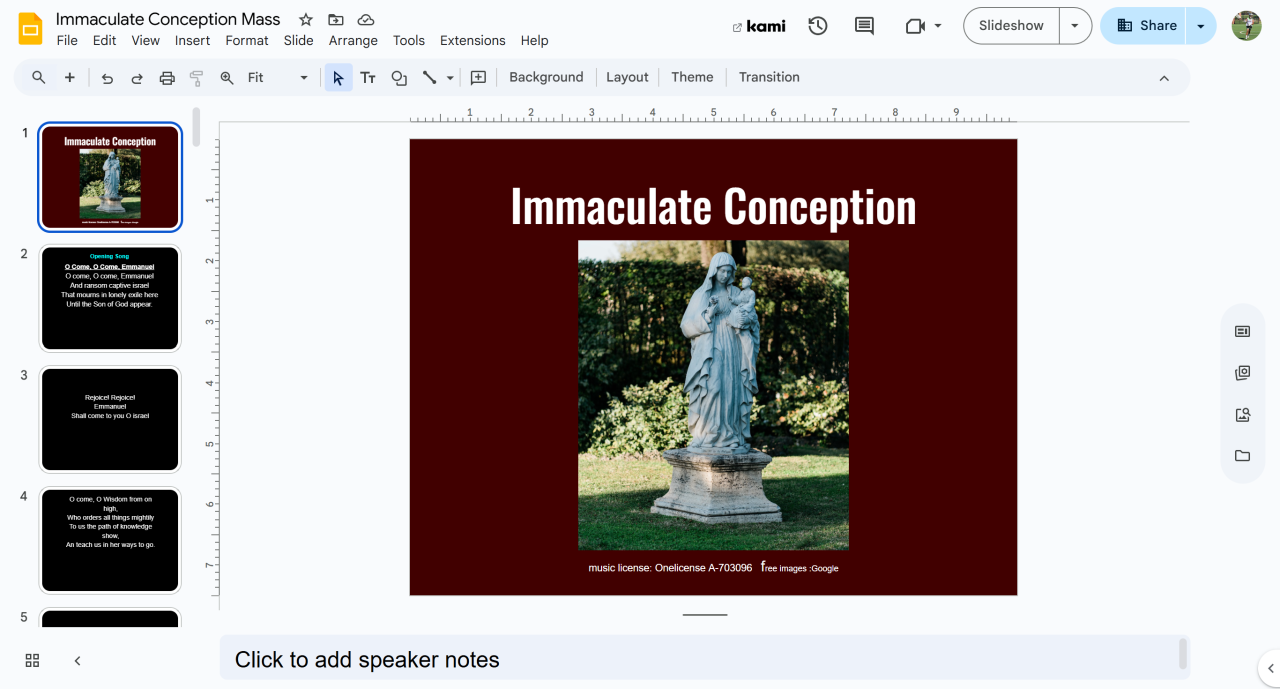This screenshot has width=1280, height=689.
Task: Click the Transition button
Action: pos(769,77)
